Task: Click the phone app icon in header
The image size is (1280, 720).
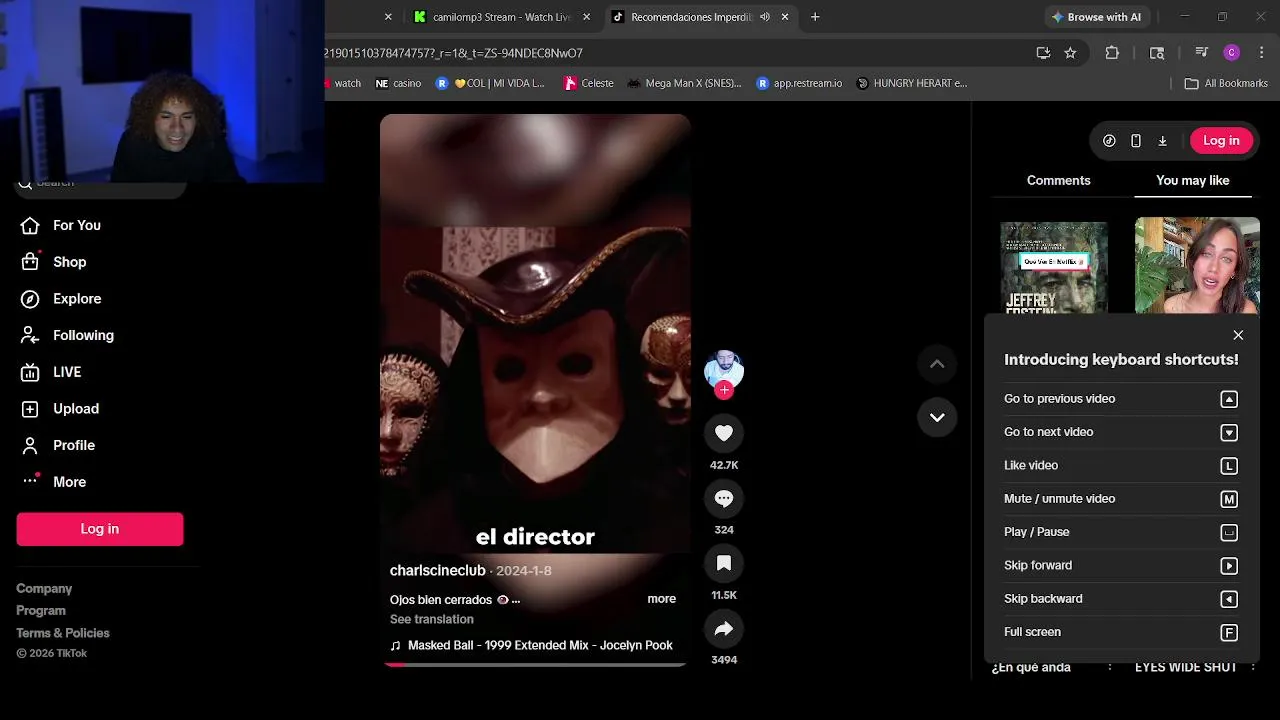Action: point(1136,141)
